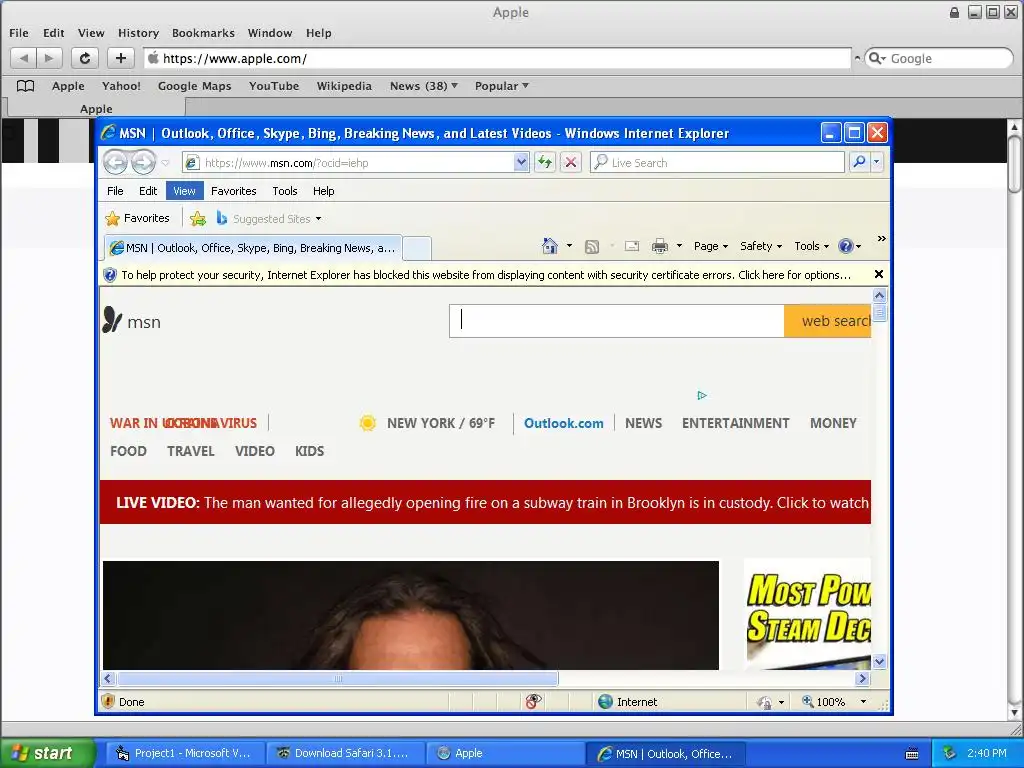This screenshot has width=1024, height=768.
Task: Click the RSS feeds icon in IE
Action: point(592,246)
